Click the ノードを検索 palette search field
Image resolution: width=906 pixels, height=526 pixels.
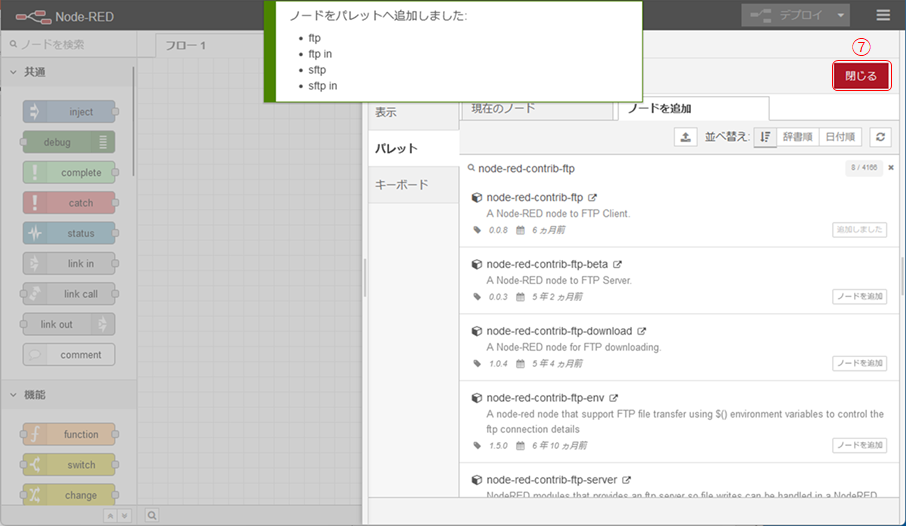[70, 44]
